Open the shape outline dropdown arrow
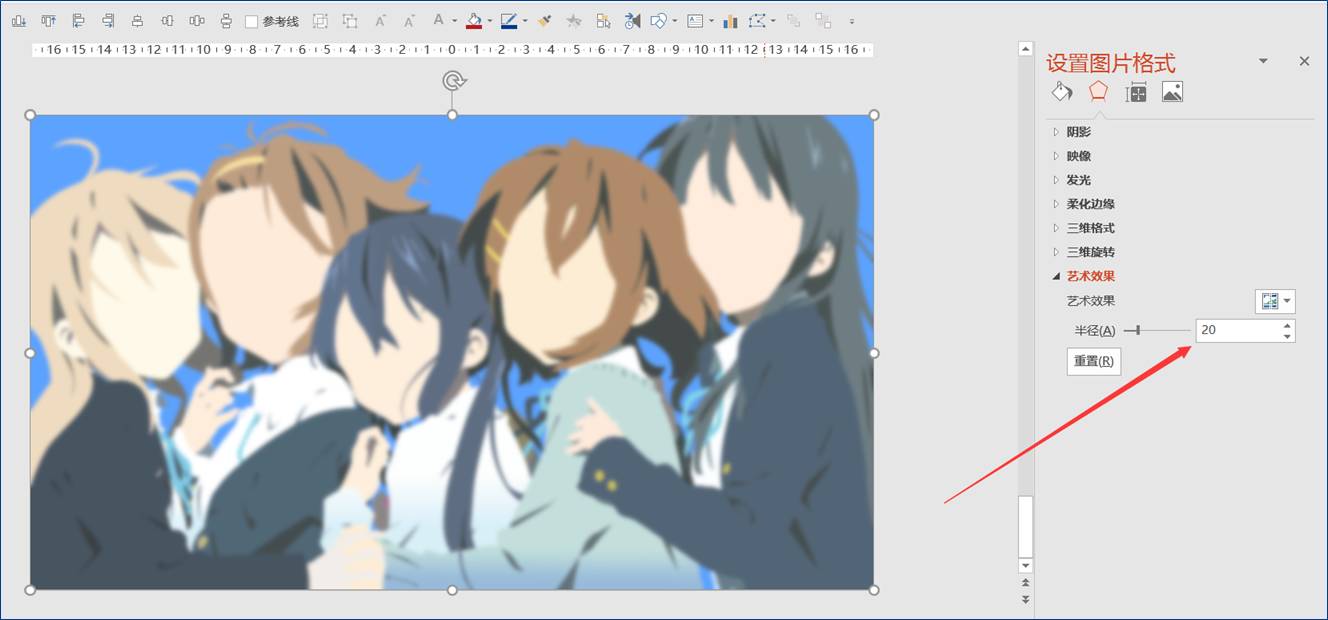This screenshot has width=1328, height=620. (525, 21)
